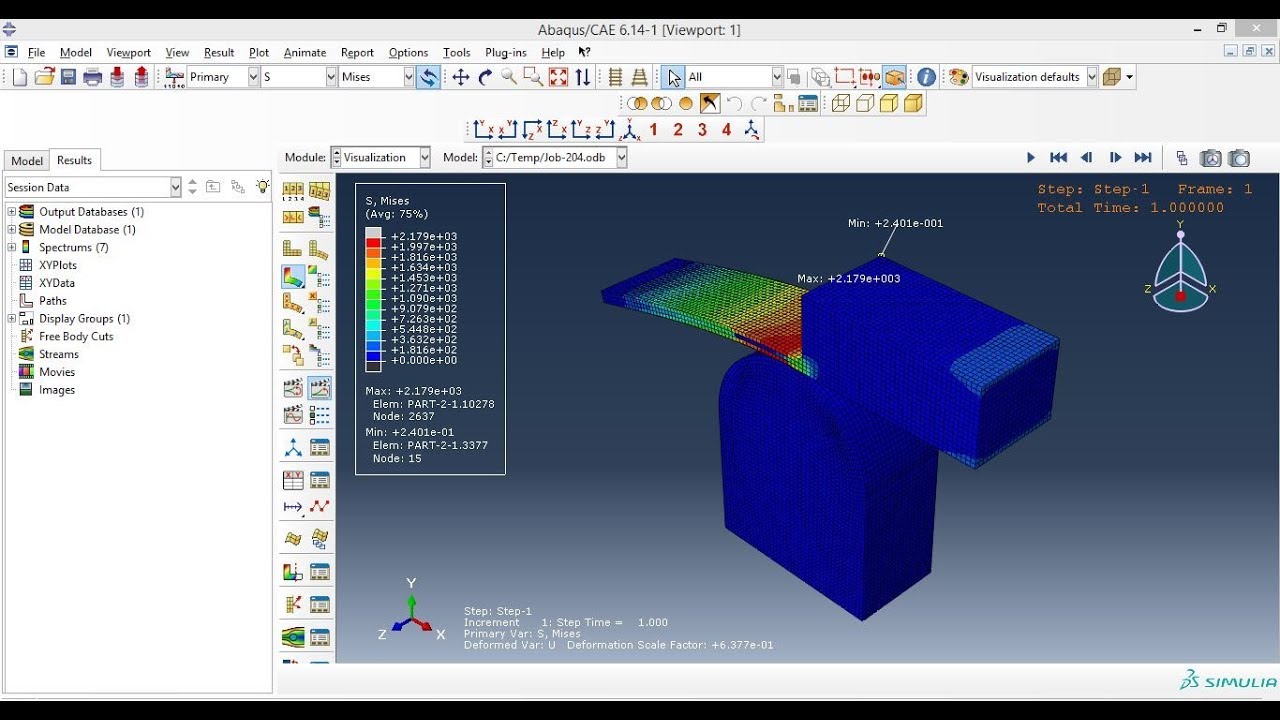Open the File menu
This screenshot has width=1280, height=720.
click(x=37, y=53)
